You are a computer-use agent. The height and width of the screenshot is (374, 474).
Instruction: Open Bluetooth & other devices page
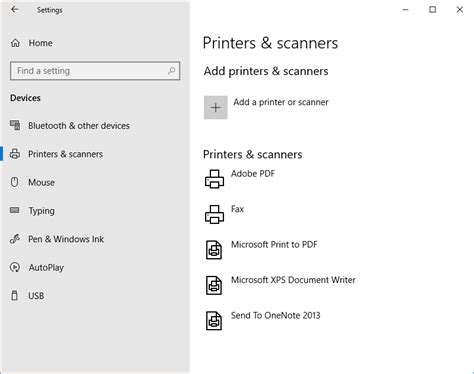79,126
